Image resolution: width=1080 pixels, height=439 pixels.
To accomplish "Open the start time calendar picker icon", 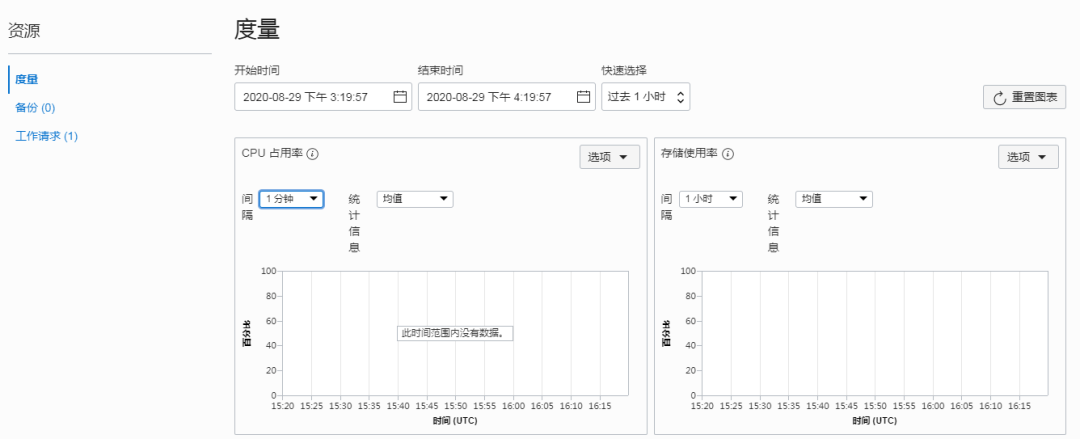I will (x=399, y=97).
